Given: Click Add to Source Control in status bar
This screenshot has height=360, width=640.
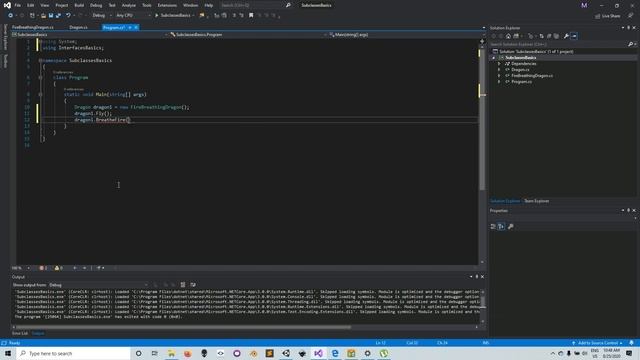Looking at the screenshot, I should point(598,343).
